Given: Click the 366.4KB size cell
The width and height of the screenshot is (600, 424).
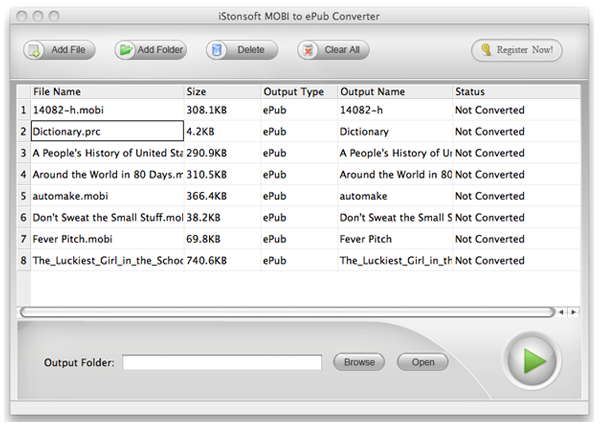Looking at the screenshot, I should click(x=223, y=196).
